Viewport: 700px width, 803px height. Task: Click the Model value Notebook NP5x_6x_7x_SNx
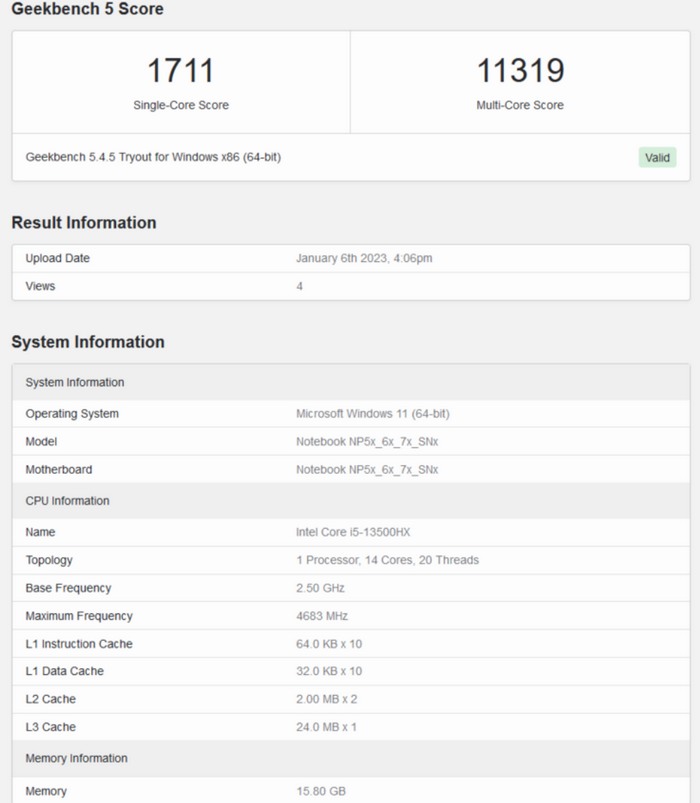(366, 442)
